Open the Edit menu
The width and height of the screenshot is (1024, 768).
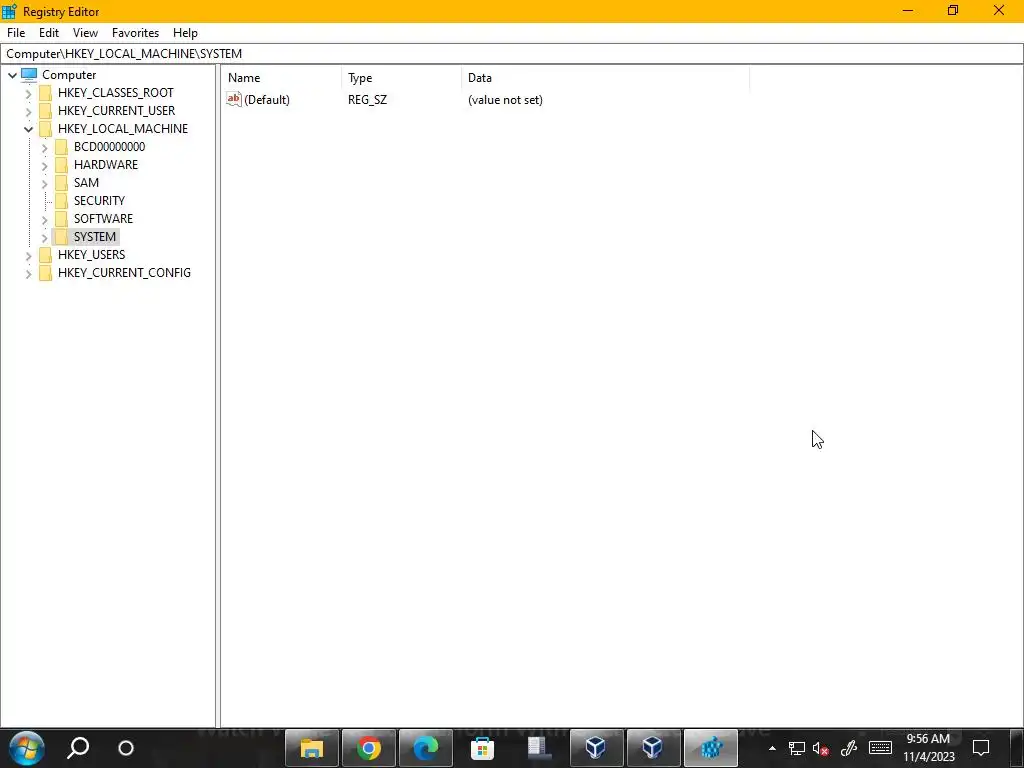click(x=49, y=33)
